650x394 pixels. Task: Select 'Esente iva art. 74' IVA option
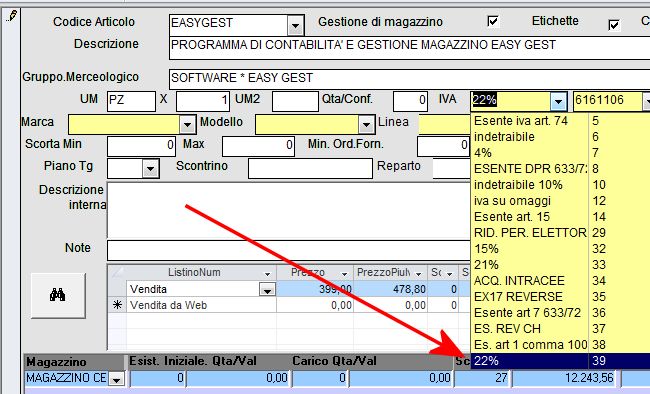(560, 121)
